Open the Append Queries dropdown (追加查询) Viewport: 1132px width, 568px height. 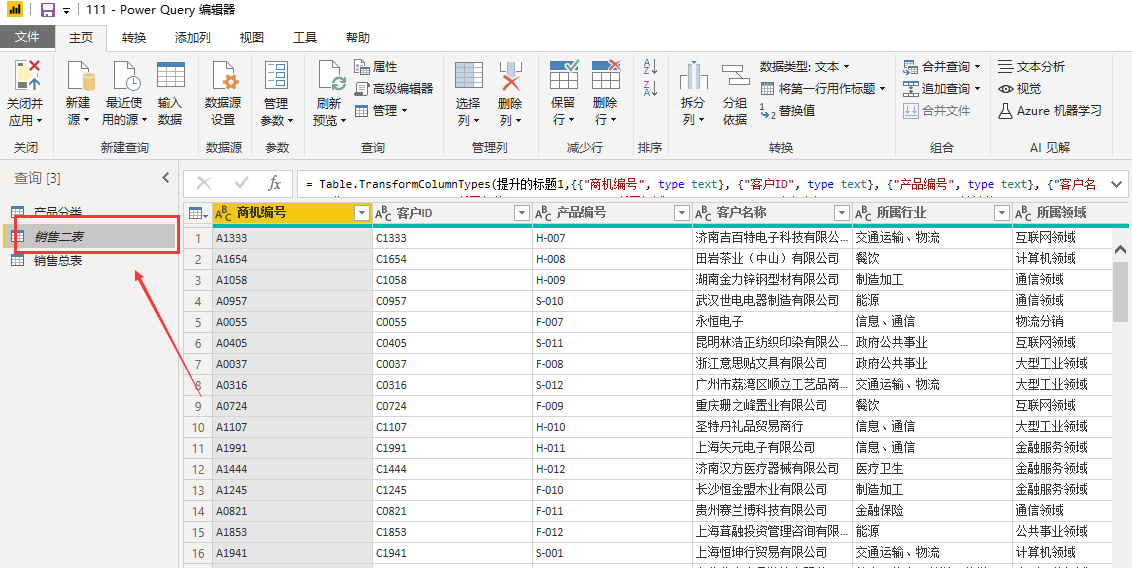click(978, 88)
